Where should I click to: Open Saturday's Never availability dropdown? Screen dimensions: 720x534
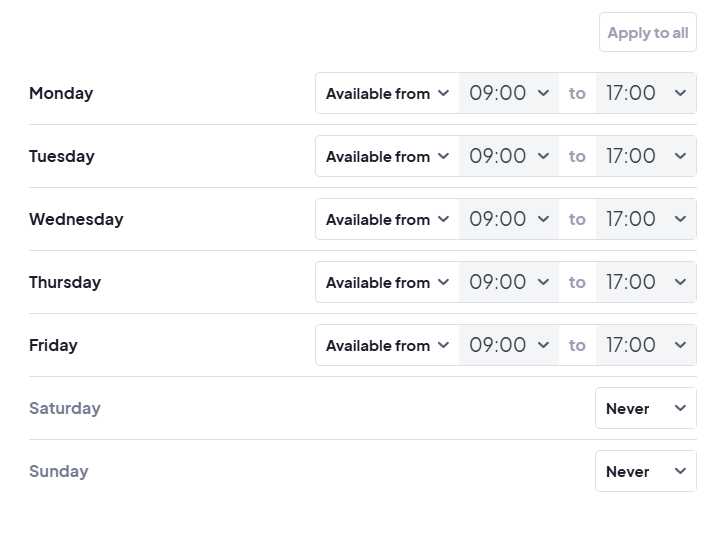[x=646, y=409]
